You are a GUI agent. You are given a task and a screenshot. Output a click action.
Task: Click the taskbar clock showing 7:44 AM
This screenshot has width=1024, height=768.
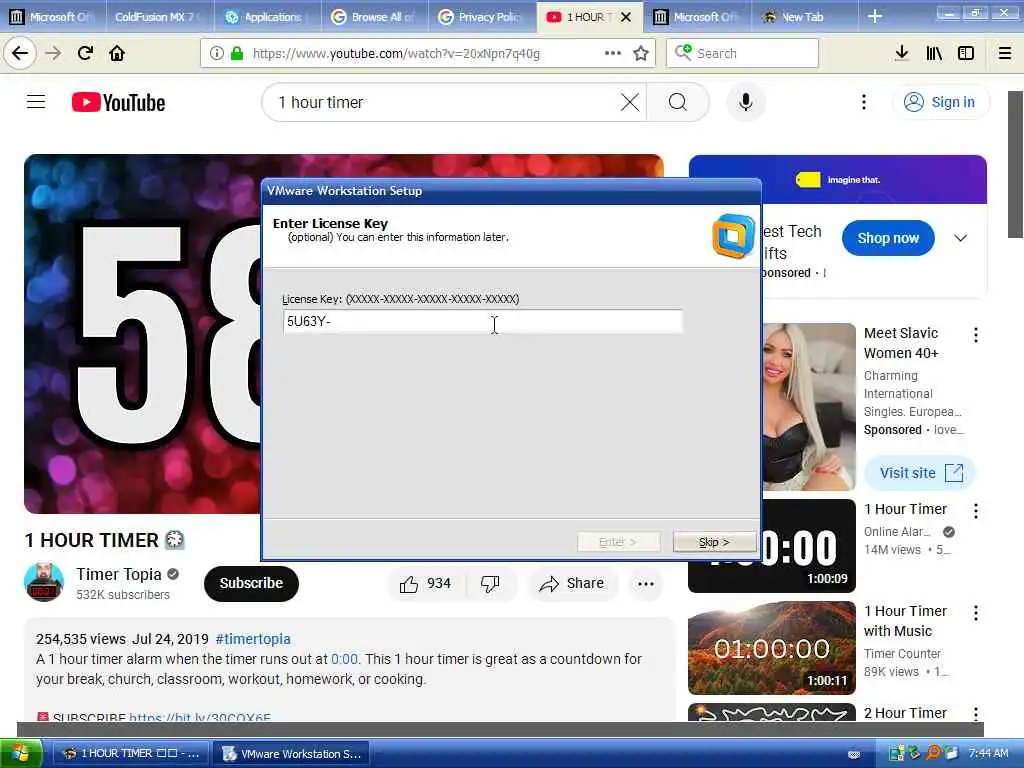pos(988,753)
